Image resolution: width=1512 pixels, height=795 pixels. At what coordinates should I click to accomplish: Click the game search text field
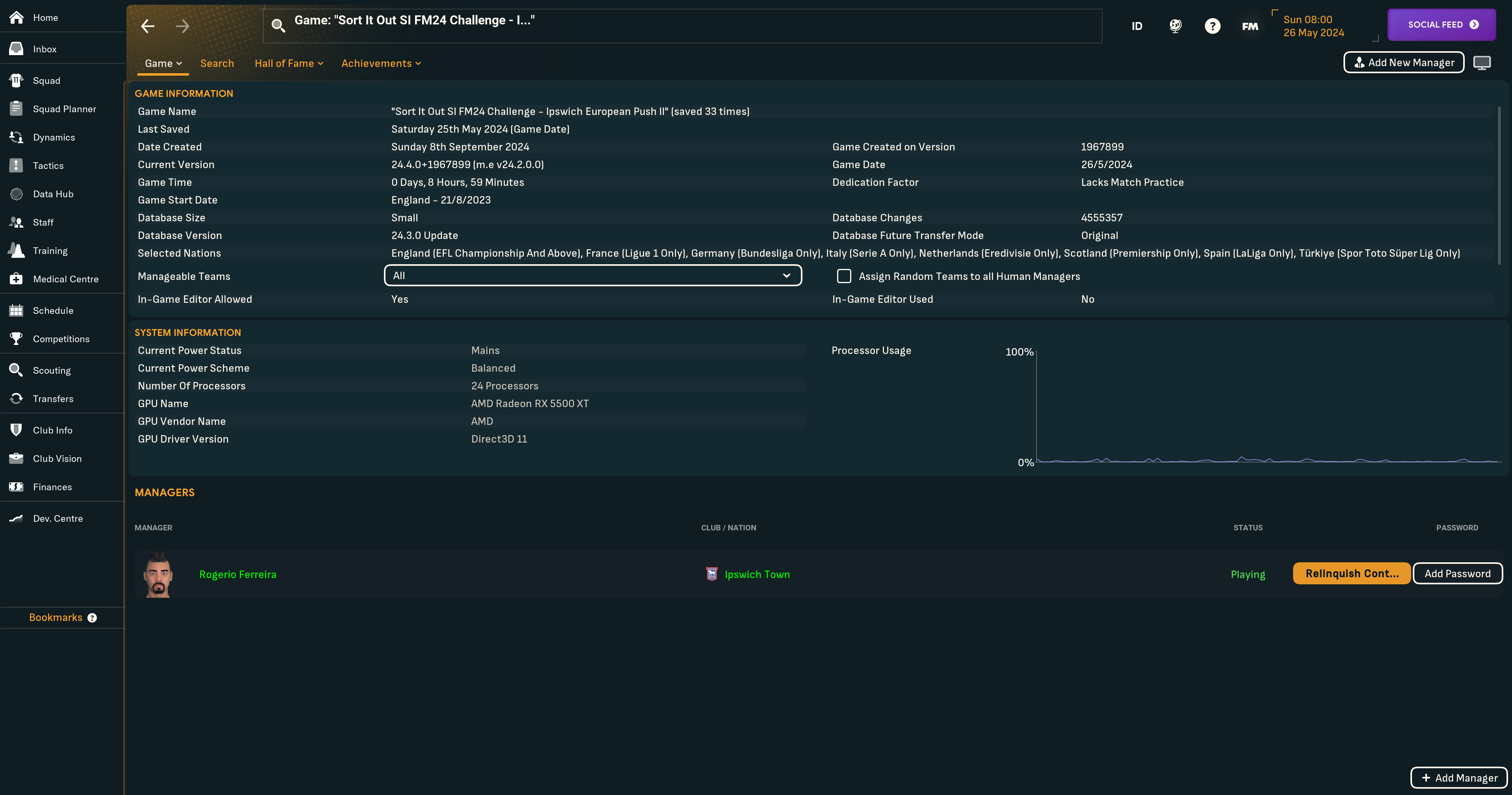coord(682,25)
